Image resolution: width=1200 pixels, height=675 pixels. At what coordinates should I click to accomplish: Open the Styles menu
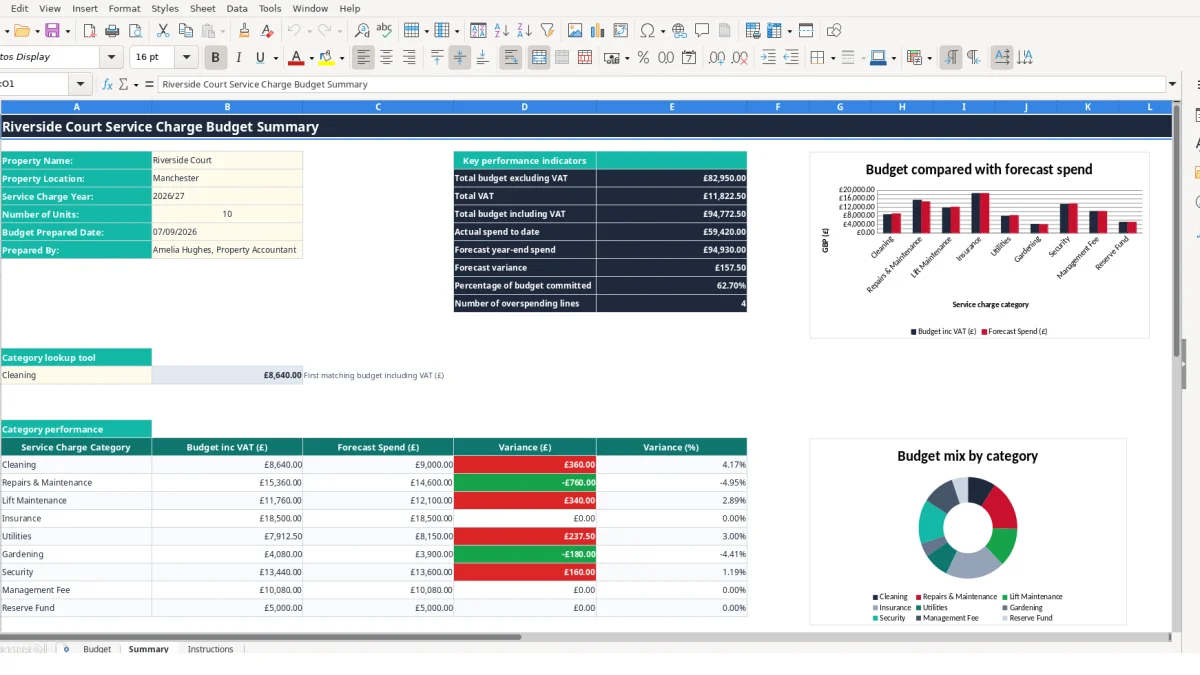(x=165, y=8)
